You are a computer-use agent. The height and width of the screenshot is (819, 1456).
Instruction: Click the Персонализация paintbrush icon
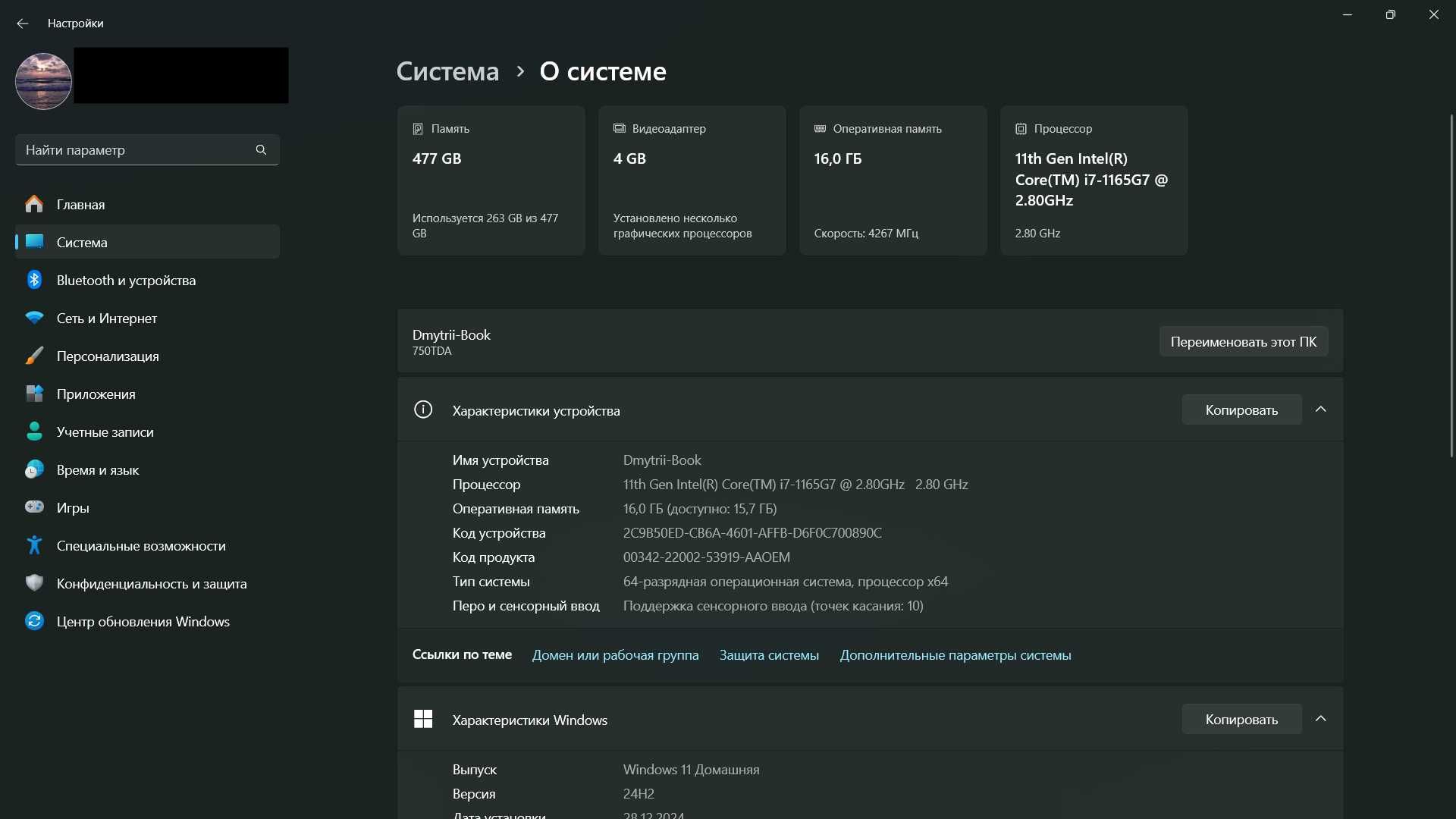pos(34,356)
